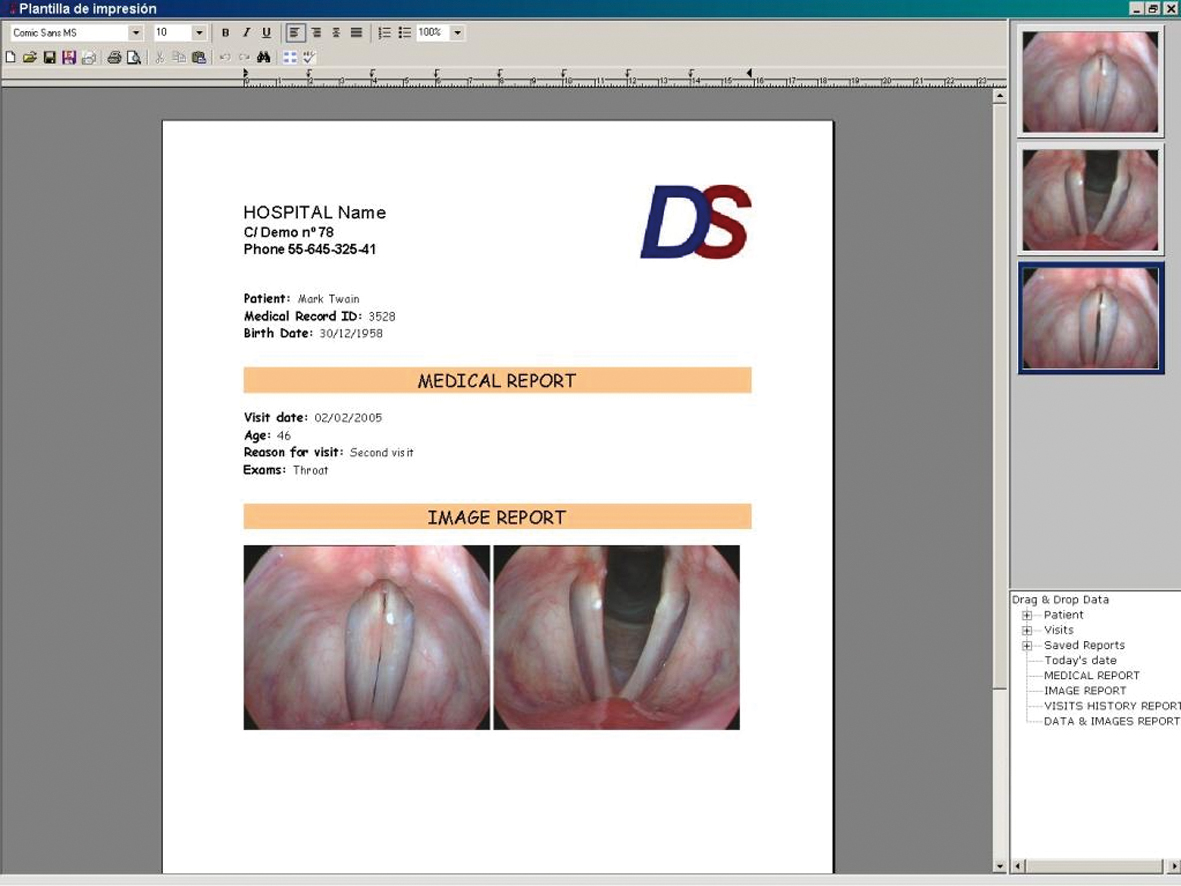
Task: Select Today's date in the data tree
Action: [1080, 660]
